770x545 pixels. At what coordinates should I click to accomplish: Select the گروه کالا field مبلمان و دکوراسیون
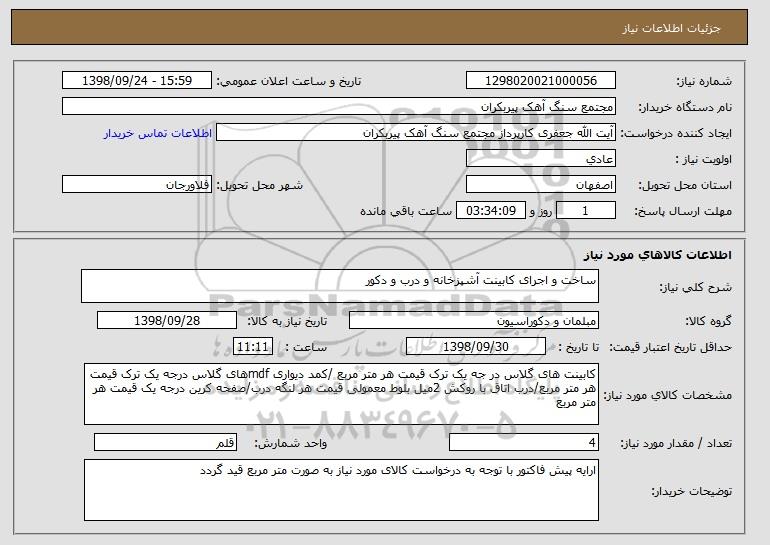[x=474, y=321]
